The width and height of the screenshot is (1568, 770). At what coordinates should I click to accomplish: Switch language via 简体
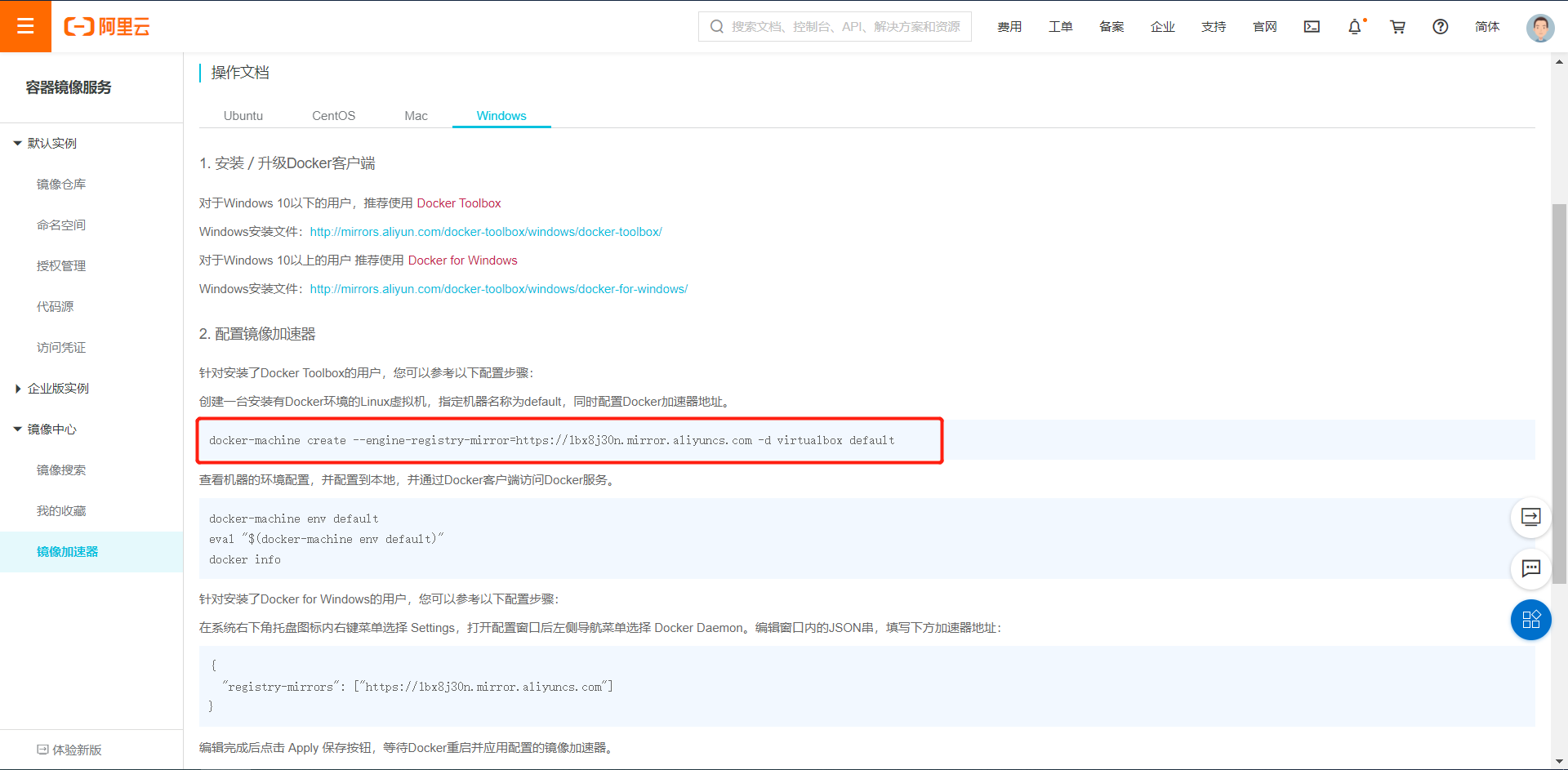pyautogui.click(x=1487, y=27)
